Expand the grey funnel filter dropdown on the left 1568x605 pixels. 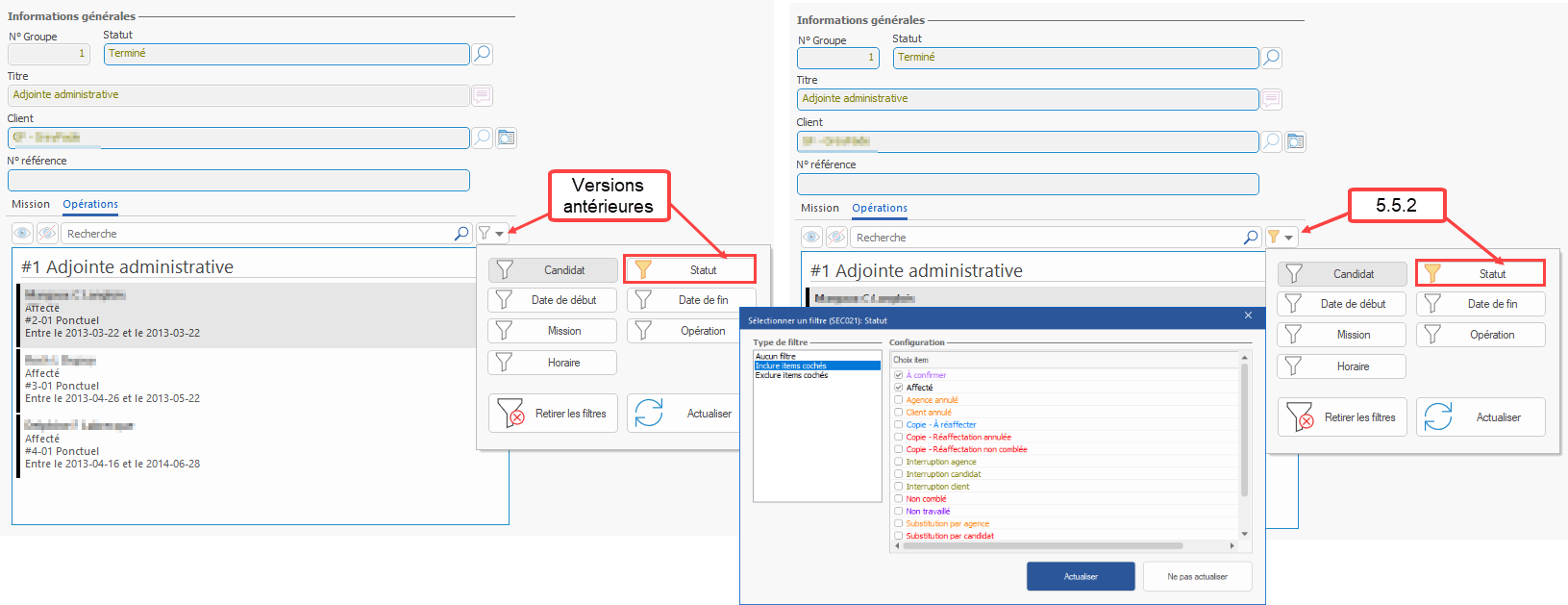[x=491, y=234]
